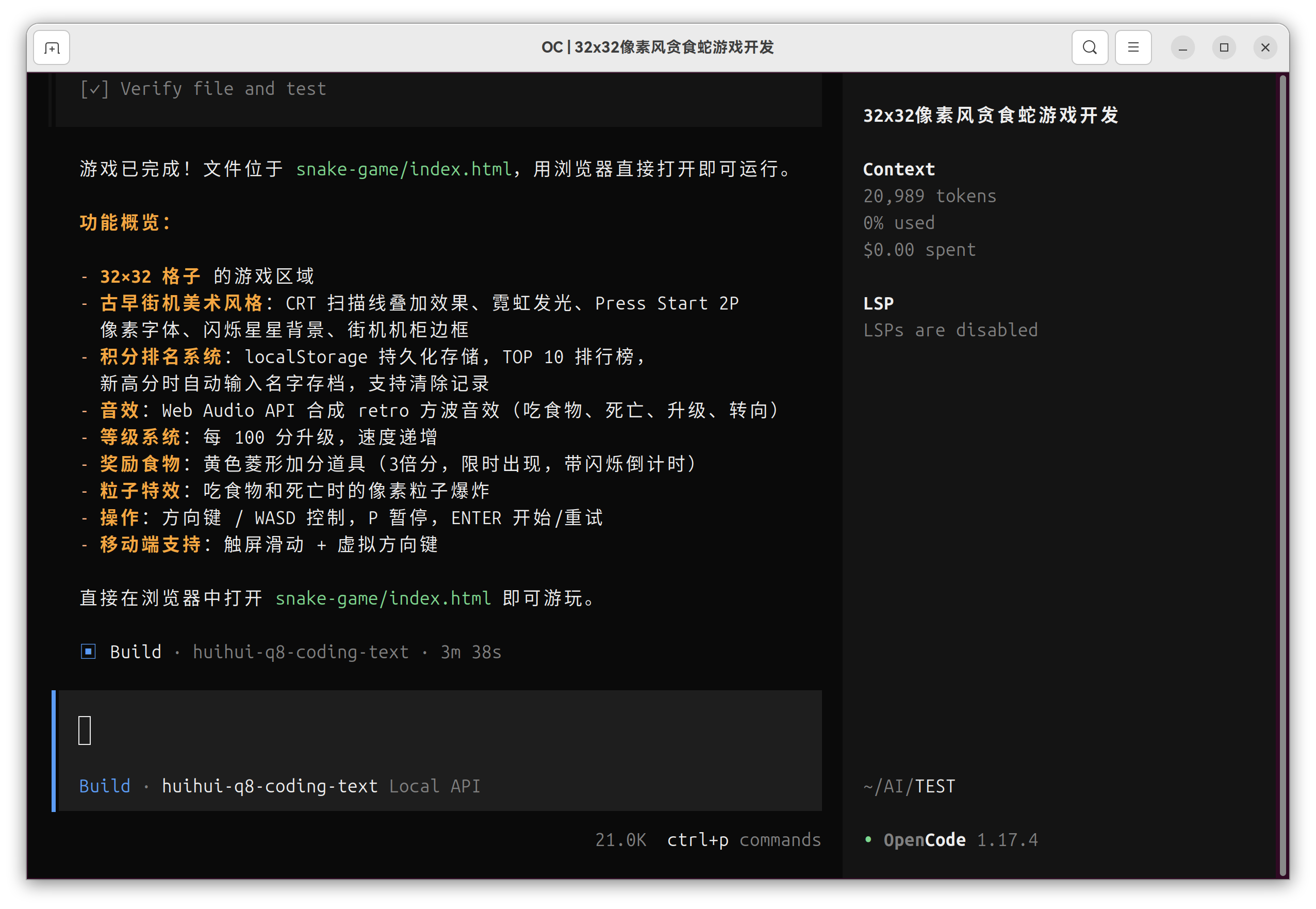Screen dimensions: 1316x909
Task: Click the checked Verify file and test item
Action: tap(203, 89)
